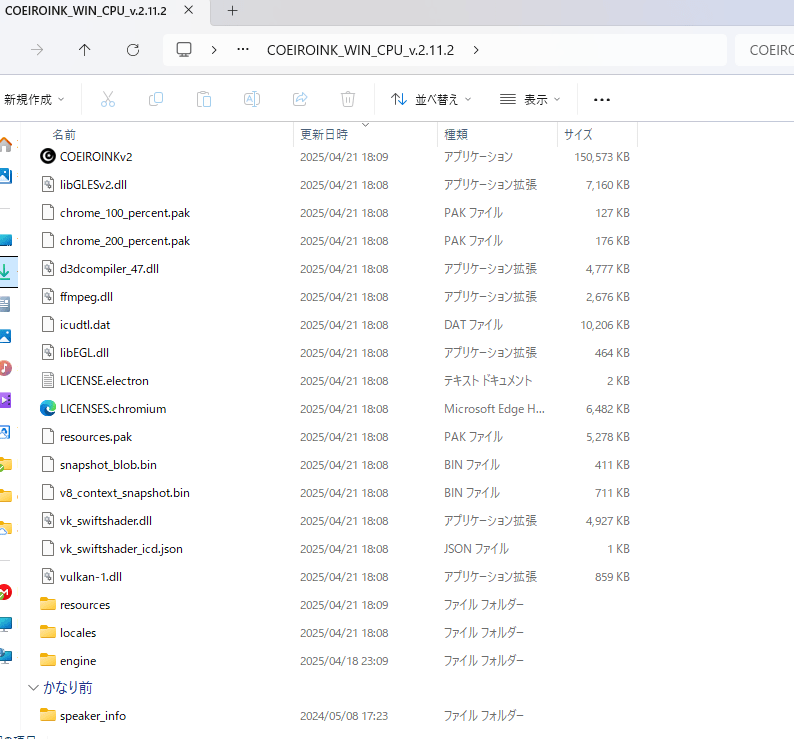Click the resources folder icon

pos(48,604)
